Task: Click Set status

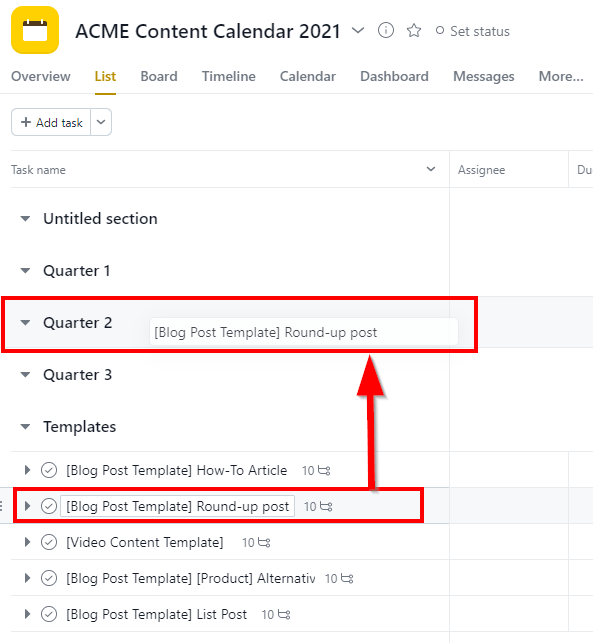Action: 472,31
